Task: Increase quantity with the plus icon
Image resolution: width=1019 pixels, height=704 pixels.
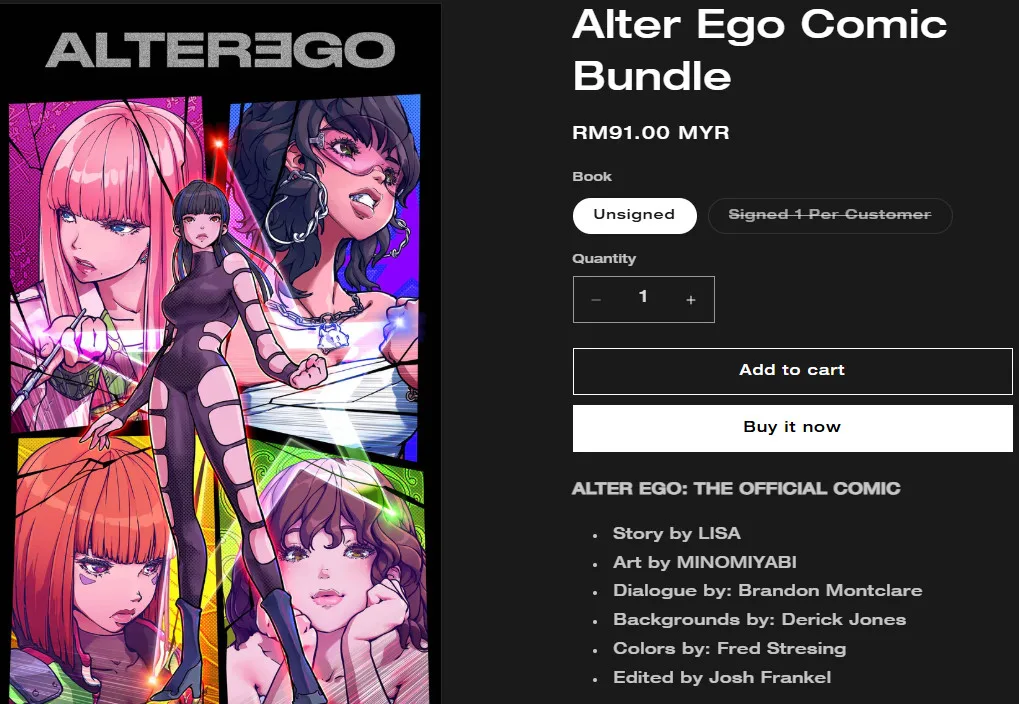Action: (691, 300)
